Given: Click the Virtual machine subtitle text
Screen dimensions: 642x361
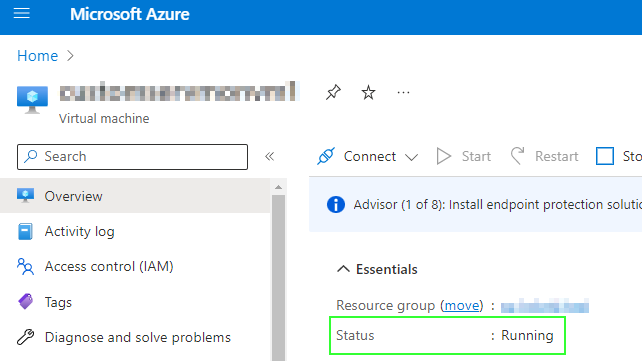Looking at the screenshot, I should tap(104, 119).
